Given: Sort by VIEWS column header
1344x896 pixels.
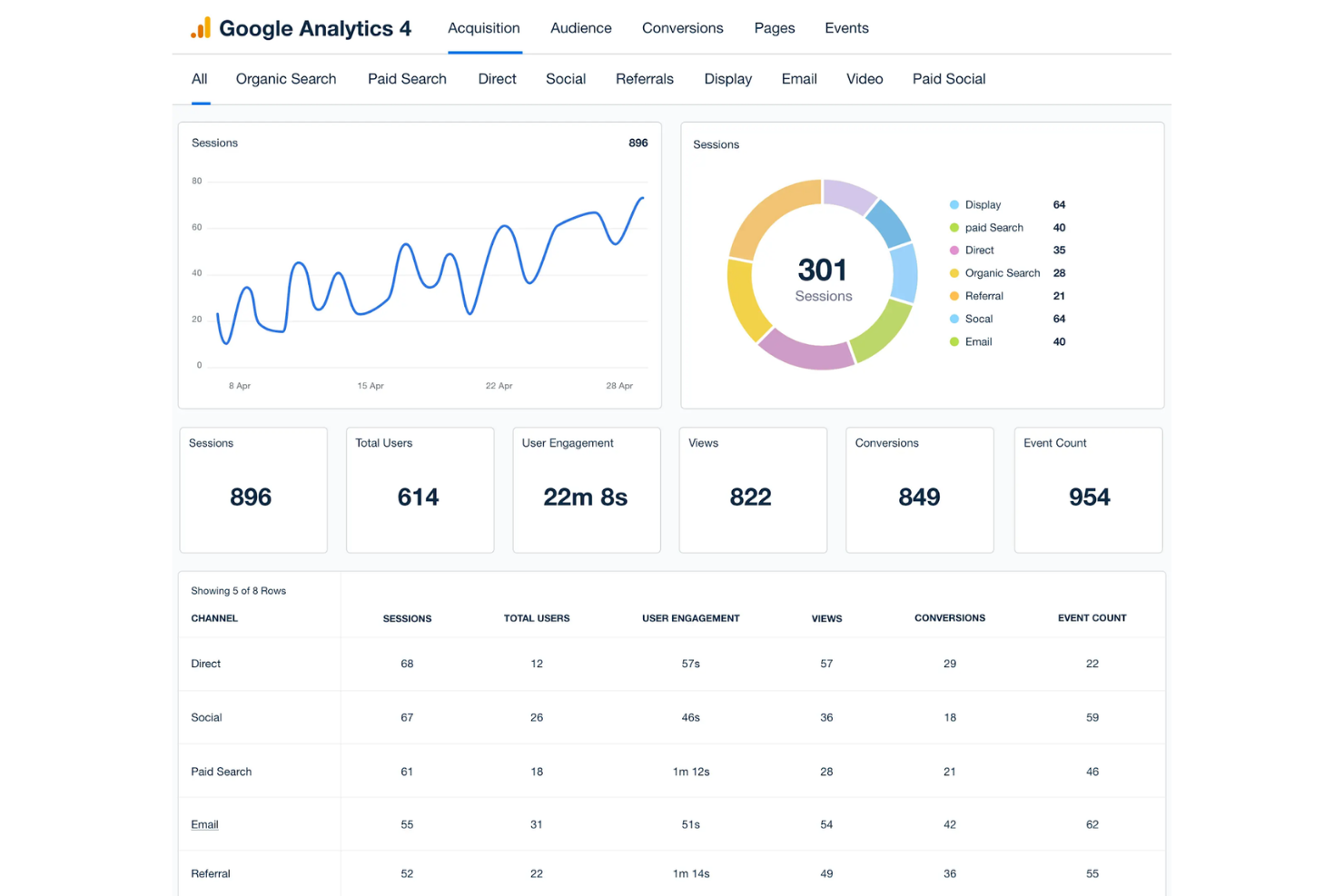Looking at the screenshot, I should (x=826, y=618).
